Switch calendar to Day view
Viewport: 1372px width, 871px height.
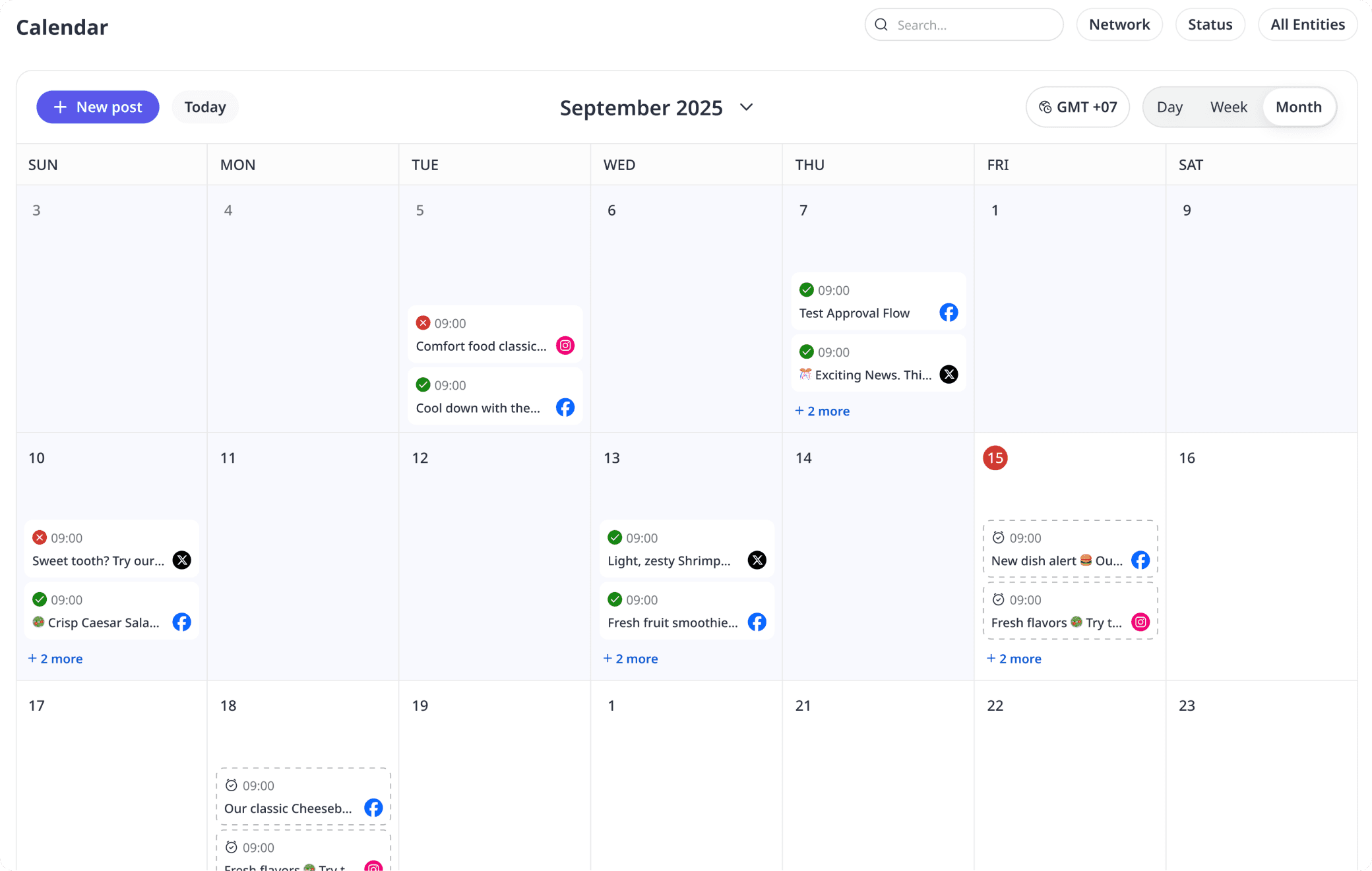[x=1169, y=107]
